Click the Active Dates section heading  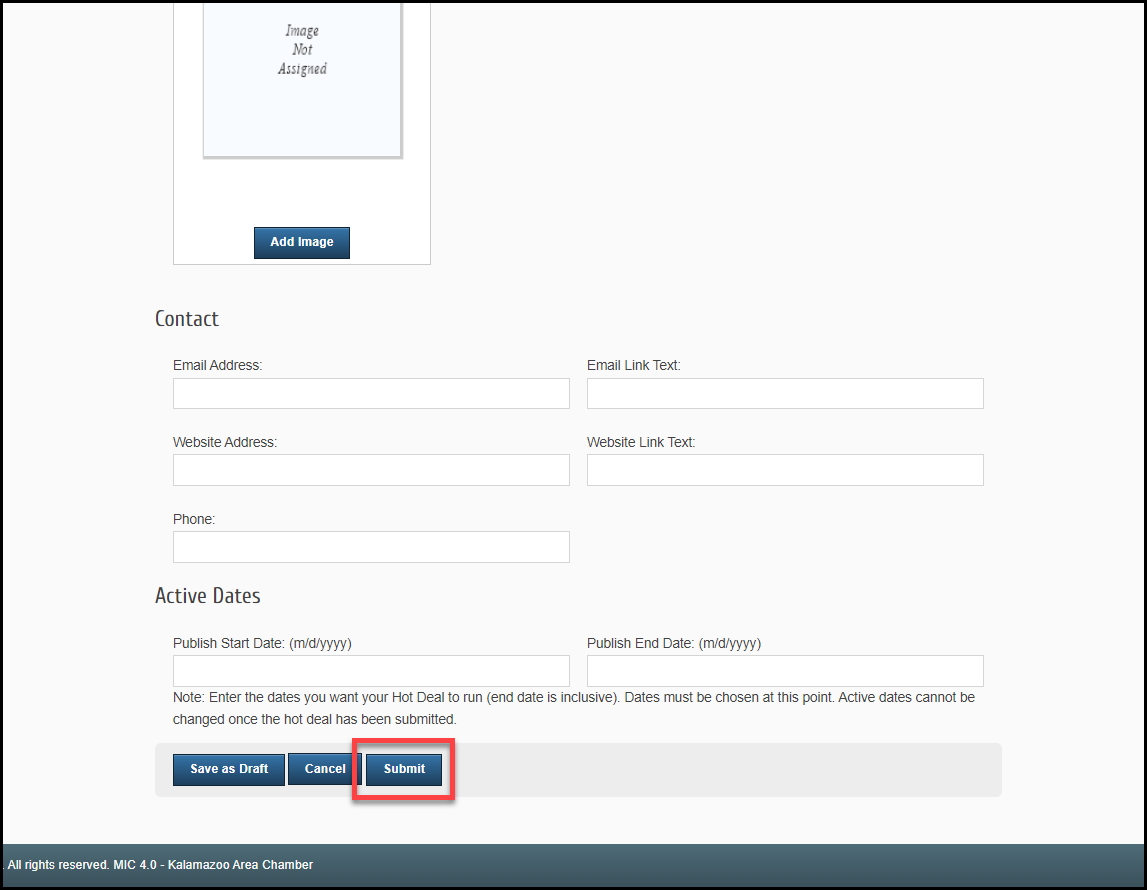208,596
